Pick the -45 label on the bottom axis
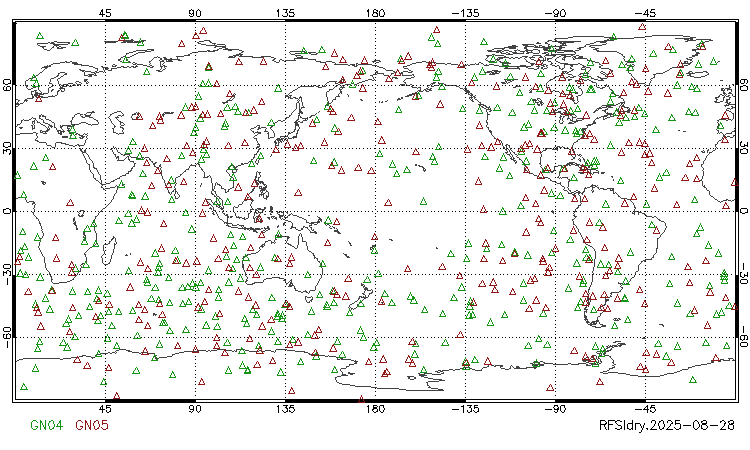Screen dimensions: 750x450 point(645,409)
